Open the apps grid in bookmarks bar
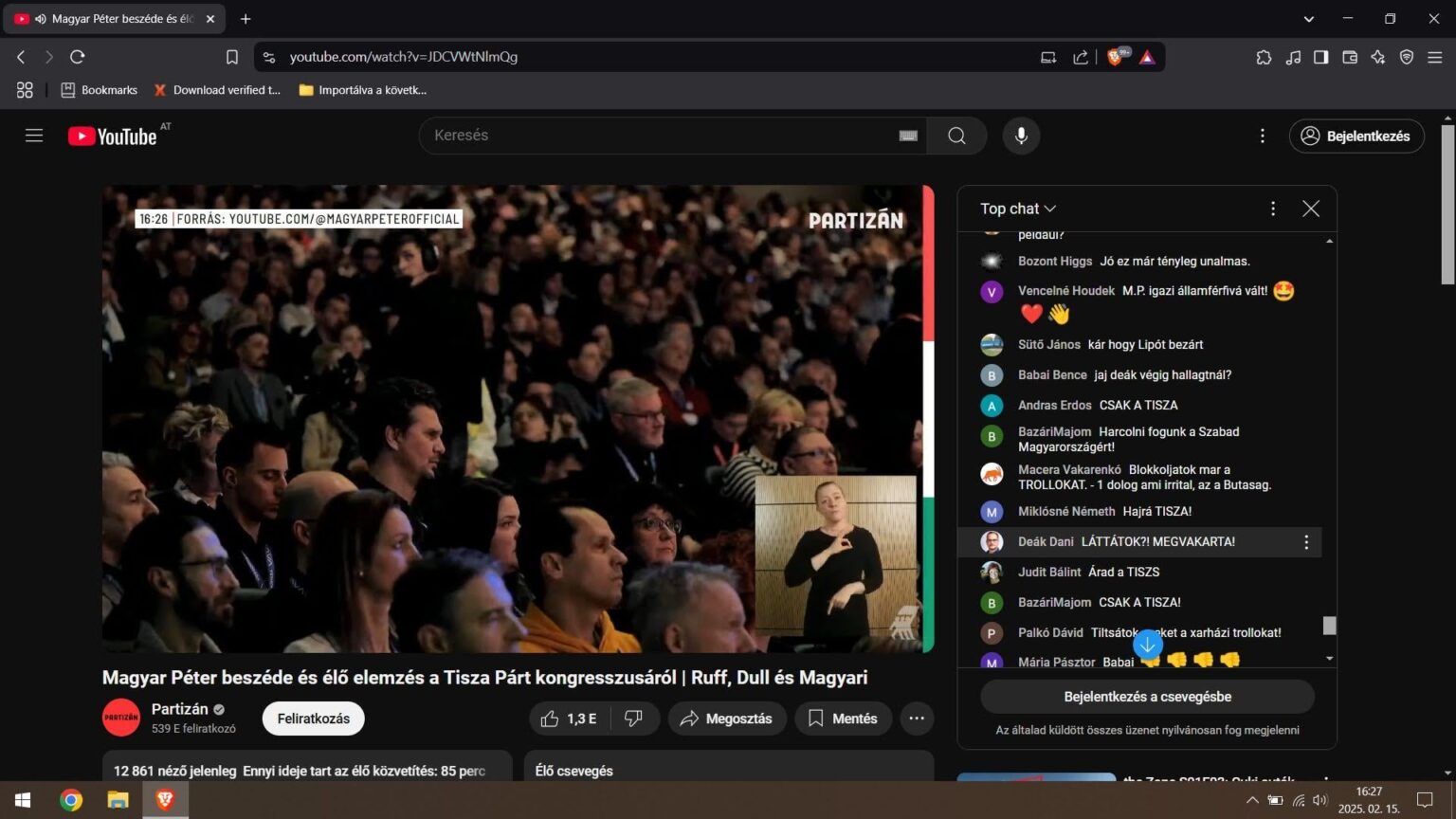The image size is (1456, 819). [25, 90]
